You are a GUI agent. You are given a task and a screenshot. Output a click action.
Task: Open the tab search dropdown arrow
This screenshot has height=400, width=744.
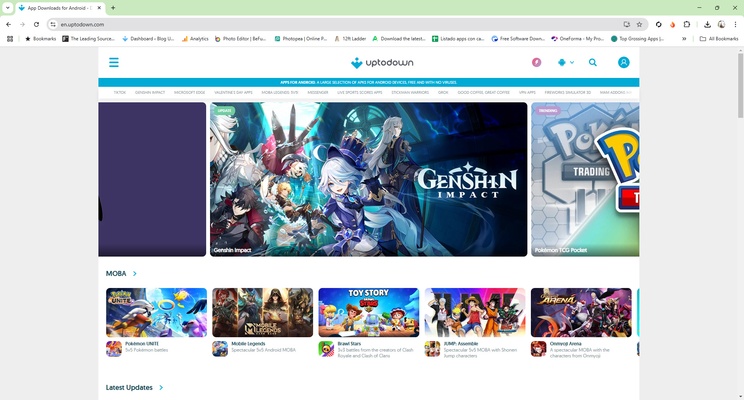(x=8, y=8)
